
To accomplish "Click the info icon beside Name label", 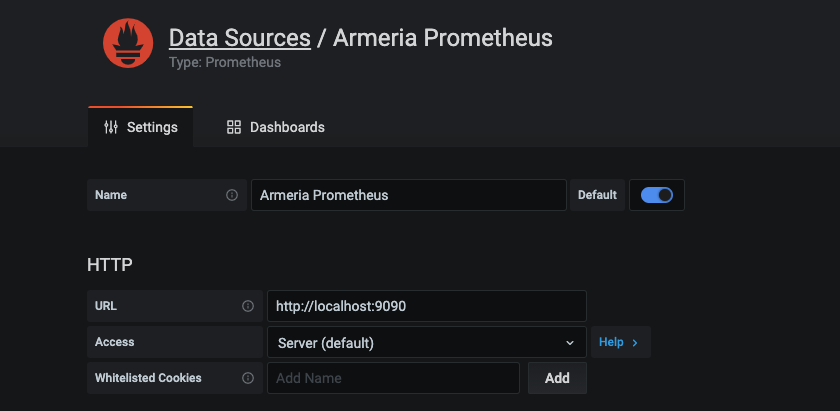I will [232, 195].
